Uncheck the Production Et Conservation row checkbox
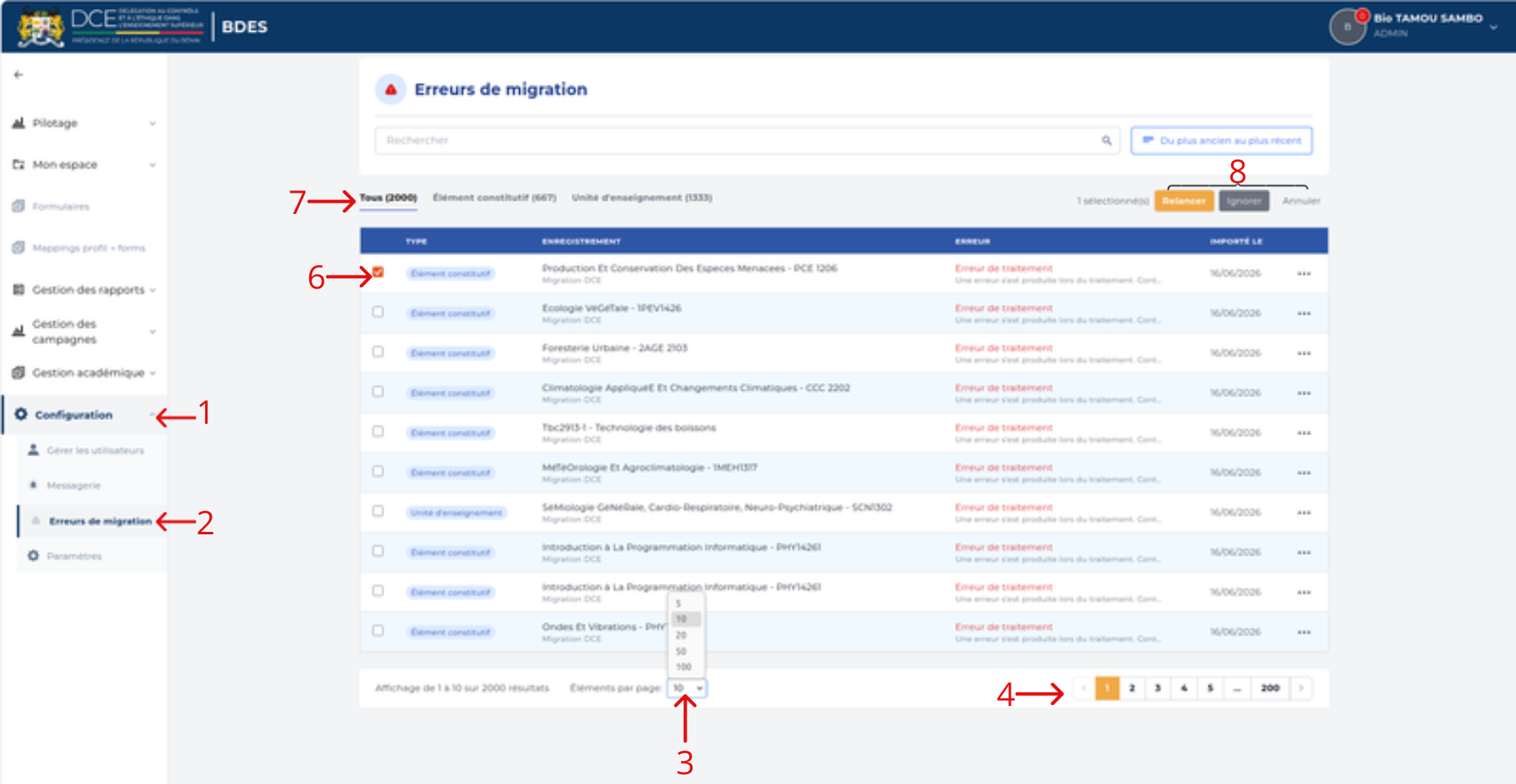The image size is (1516, 784). (378, 272)
